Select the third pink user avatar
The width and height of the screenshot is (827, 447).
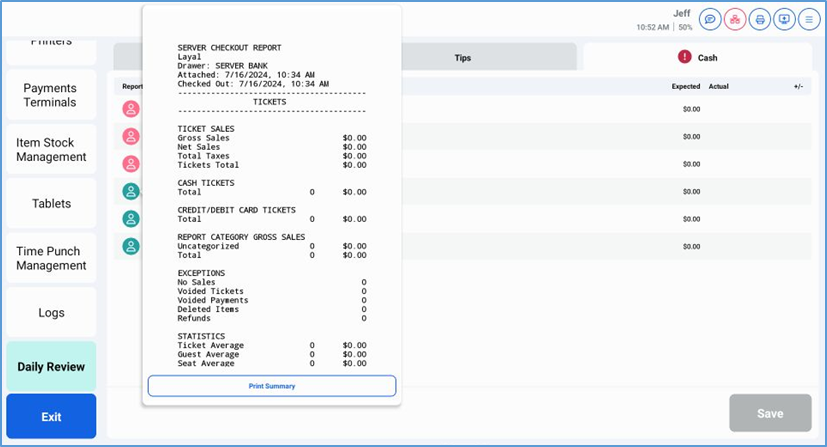130,164
